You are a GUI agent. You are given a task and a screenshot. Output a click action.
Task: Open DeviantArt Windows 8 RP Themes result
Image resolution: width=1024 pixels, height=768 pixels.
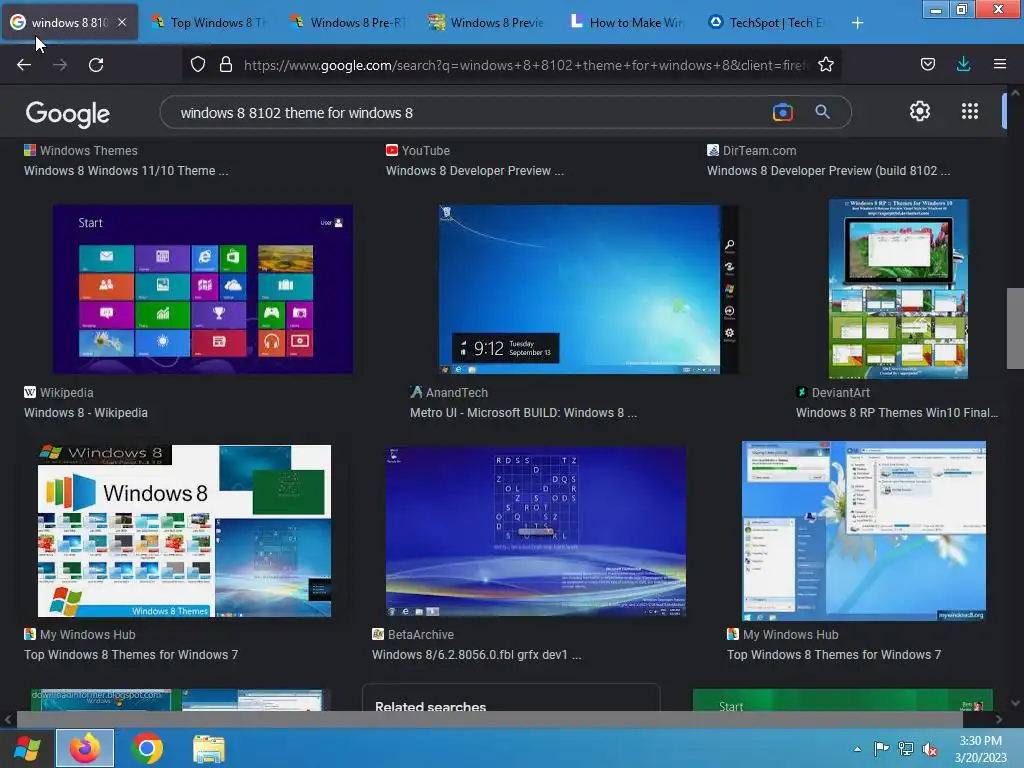click(897, 413)
